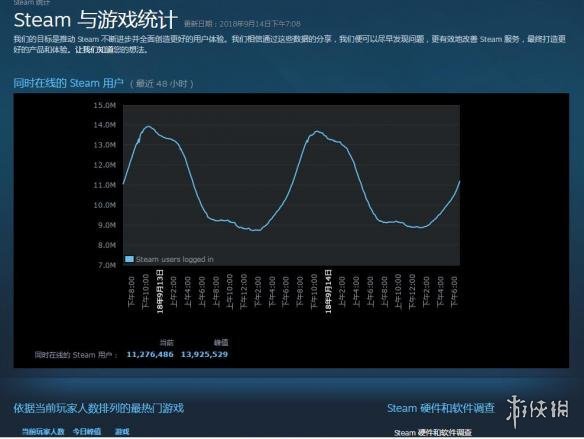
Task: Click the current users value 11,276,486
Action: pos(150,354)
